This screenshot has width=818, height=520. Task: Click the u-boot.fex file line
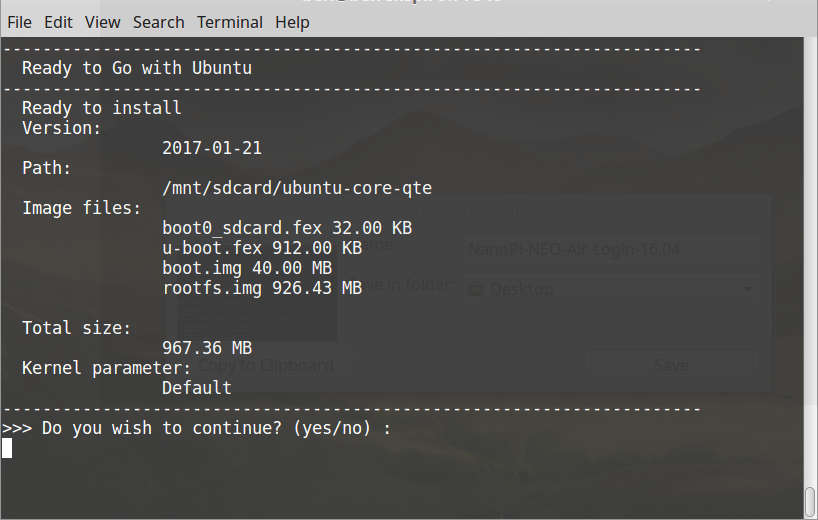tap(261, 248)
